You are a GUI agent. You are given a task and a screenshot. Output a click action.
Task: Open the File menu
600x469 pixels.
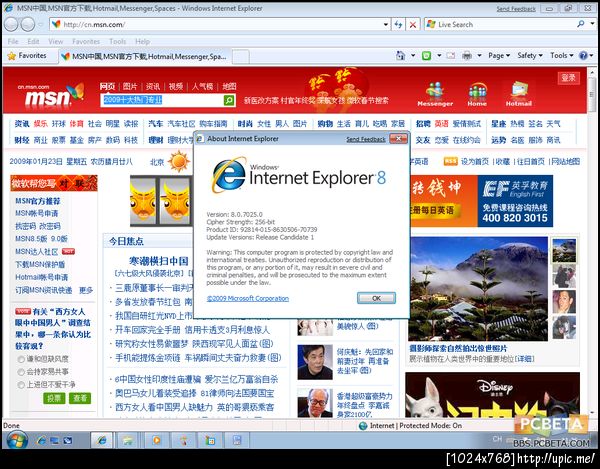(13, 41)
